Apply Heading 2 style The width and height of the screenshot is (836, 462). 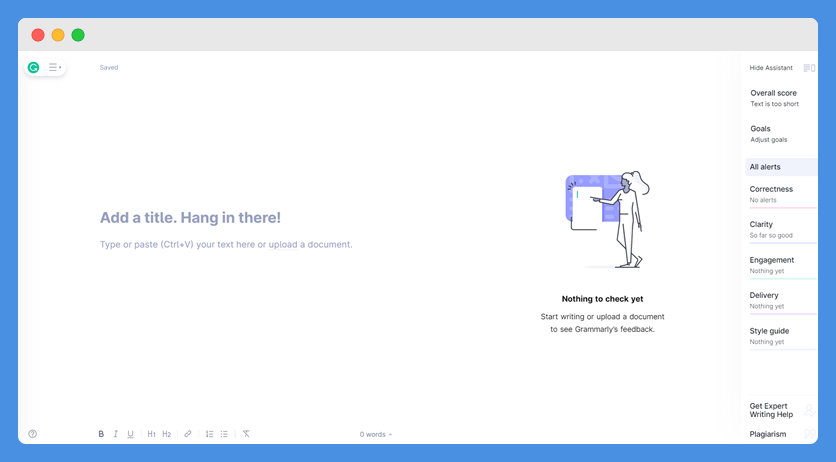coord(166,434)
